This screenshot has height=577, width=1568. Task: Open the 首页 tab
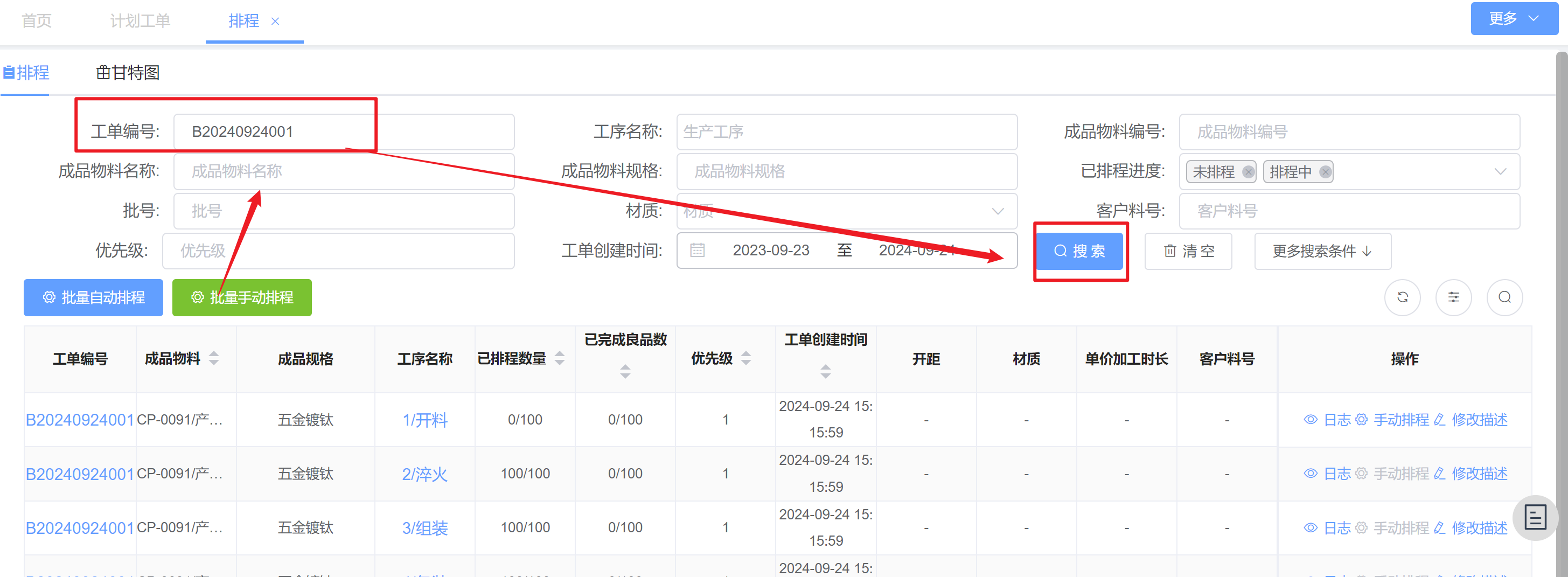(37, 20)
